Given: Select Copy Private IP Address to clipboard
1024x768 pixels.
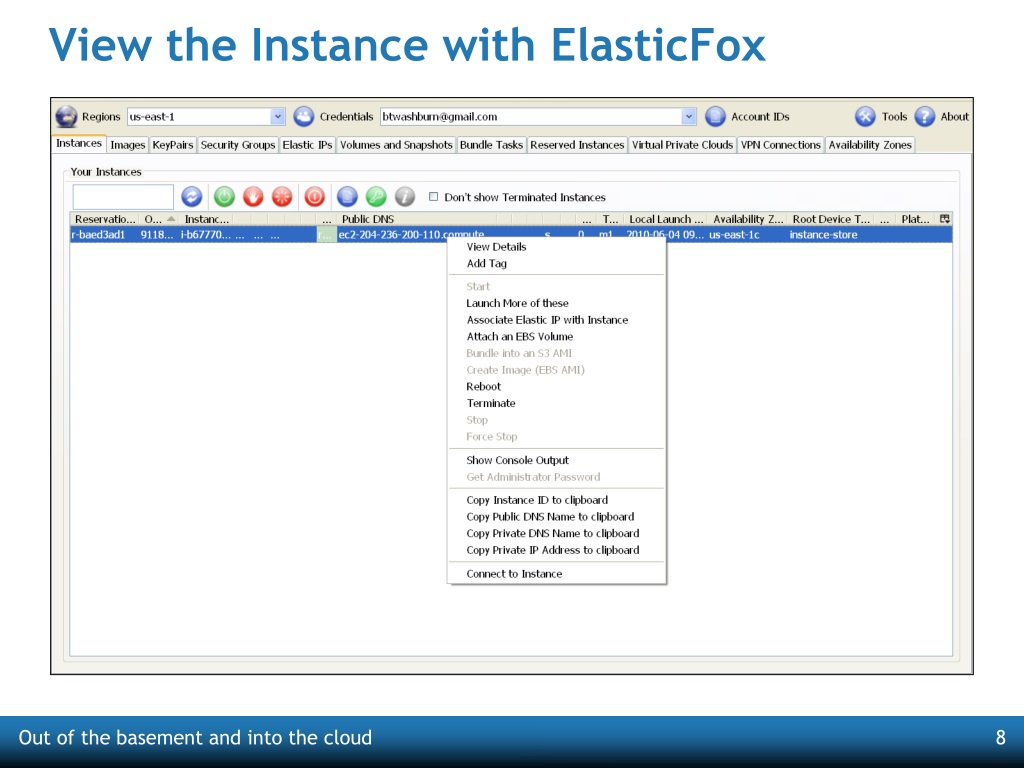Looking at the screenshot, I should tap(556, 550).
